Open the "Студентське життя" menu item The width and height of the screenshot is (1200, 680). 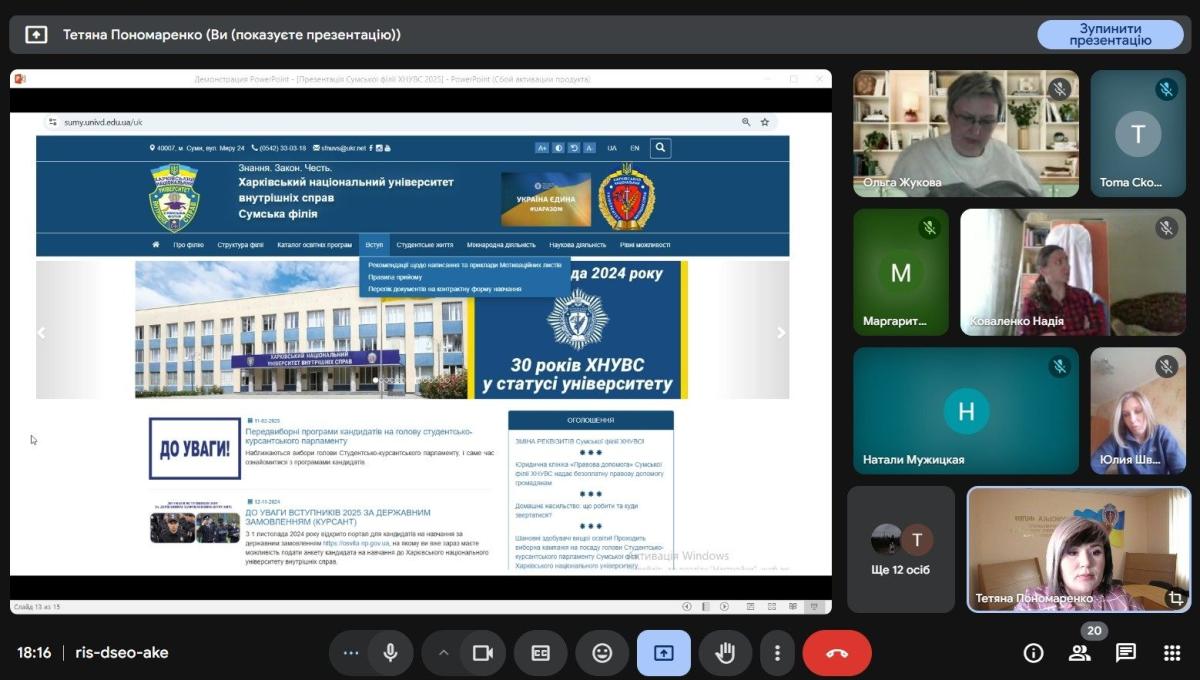pos(424,244)
